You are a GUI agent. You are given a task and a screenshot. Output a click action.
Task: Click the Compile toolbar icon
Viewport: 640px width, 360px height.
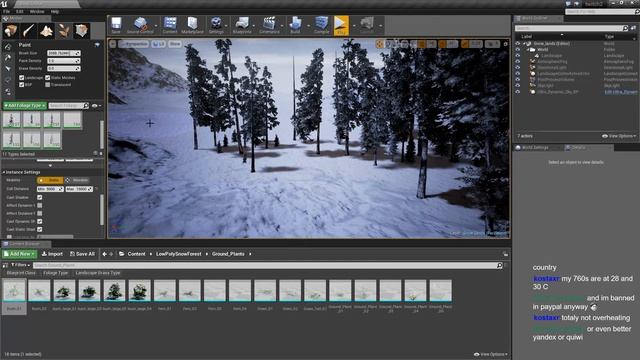click(321, 25)
